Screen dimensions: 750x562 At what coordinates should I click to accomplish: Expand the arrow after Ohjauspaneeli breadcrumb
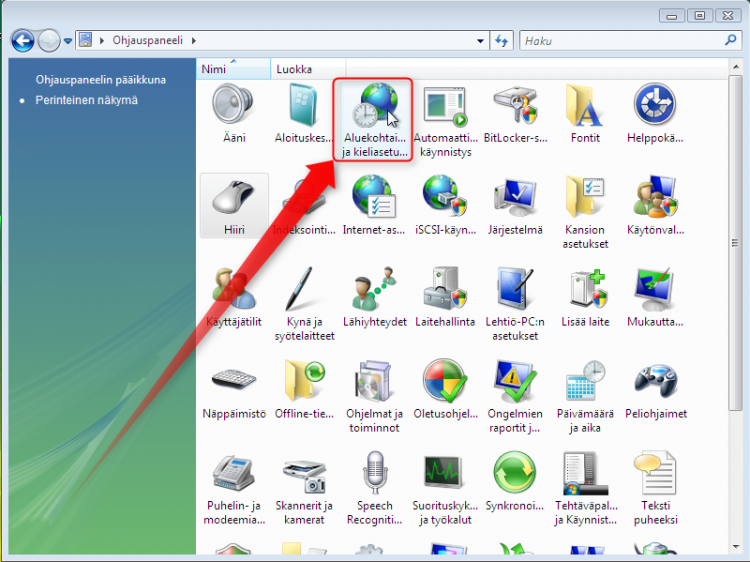[194, 41]
